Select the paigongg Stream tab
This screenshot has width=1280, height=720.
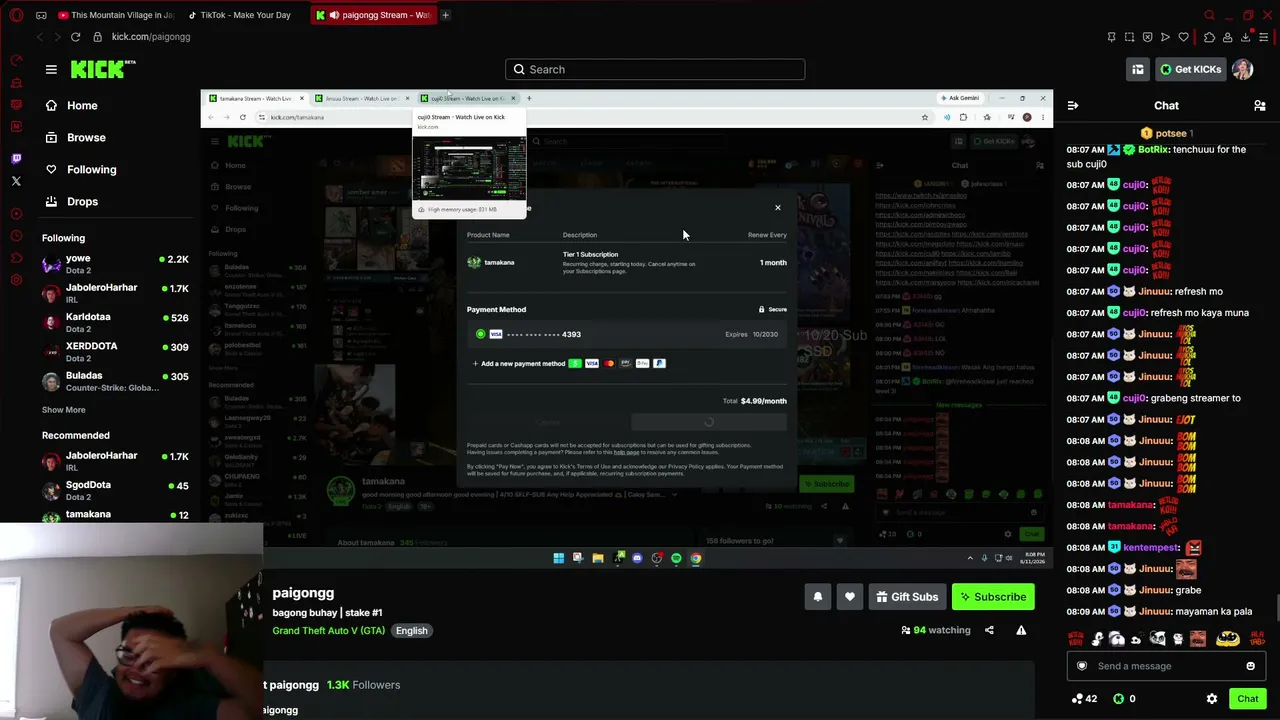point(373,15)
